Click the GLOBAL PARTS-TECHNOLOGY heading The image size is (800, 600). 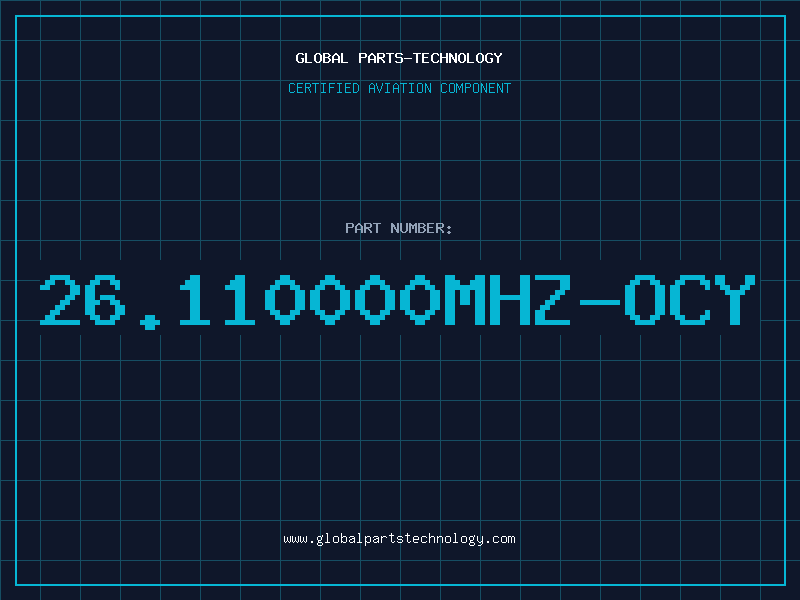pos(399,58)
